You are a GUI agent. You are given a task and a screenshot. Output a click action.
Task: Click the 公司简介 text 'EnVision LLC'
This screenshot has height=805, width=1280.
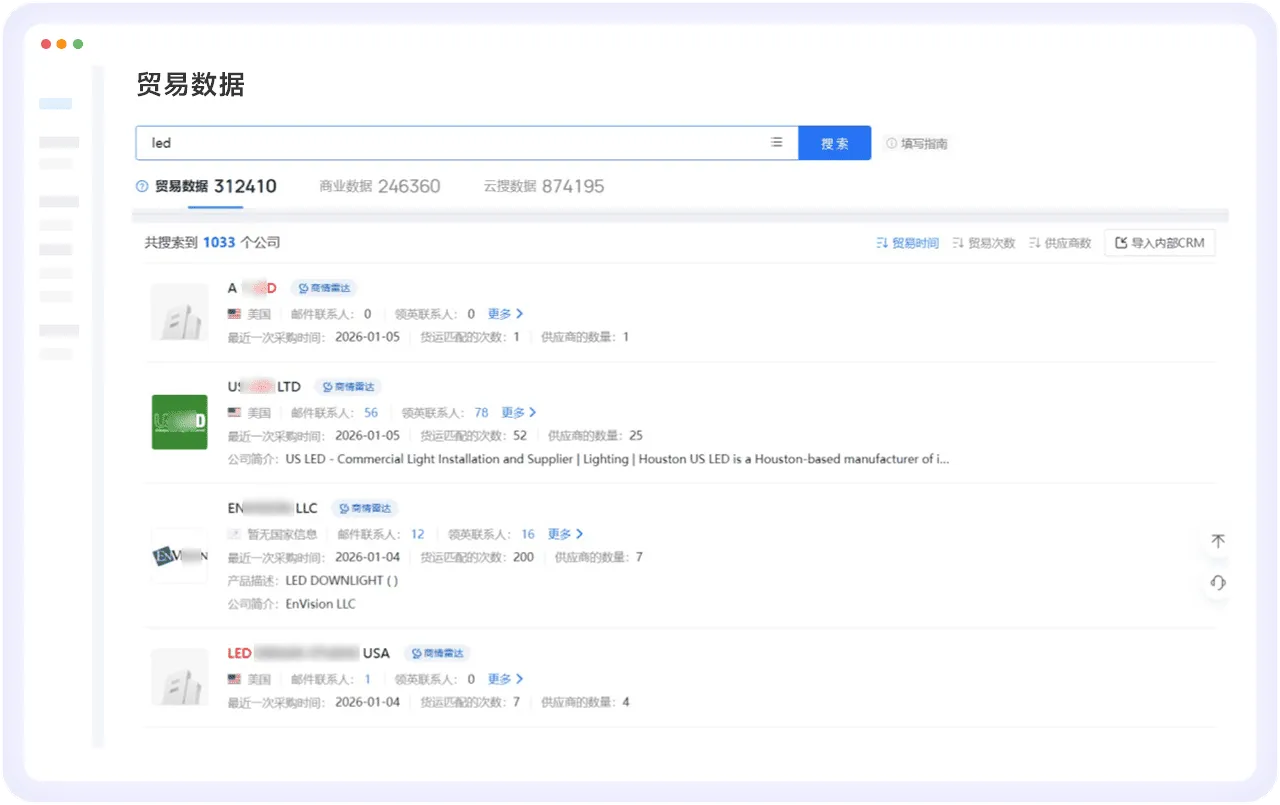click(x=321, y=604)
